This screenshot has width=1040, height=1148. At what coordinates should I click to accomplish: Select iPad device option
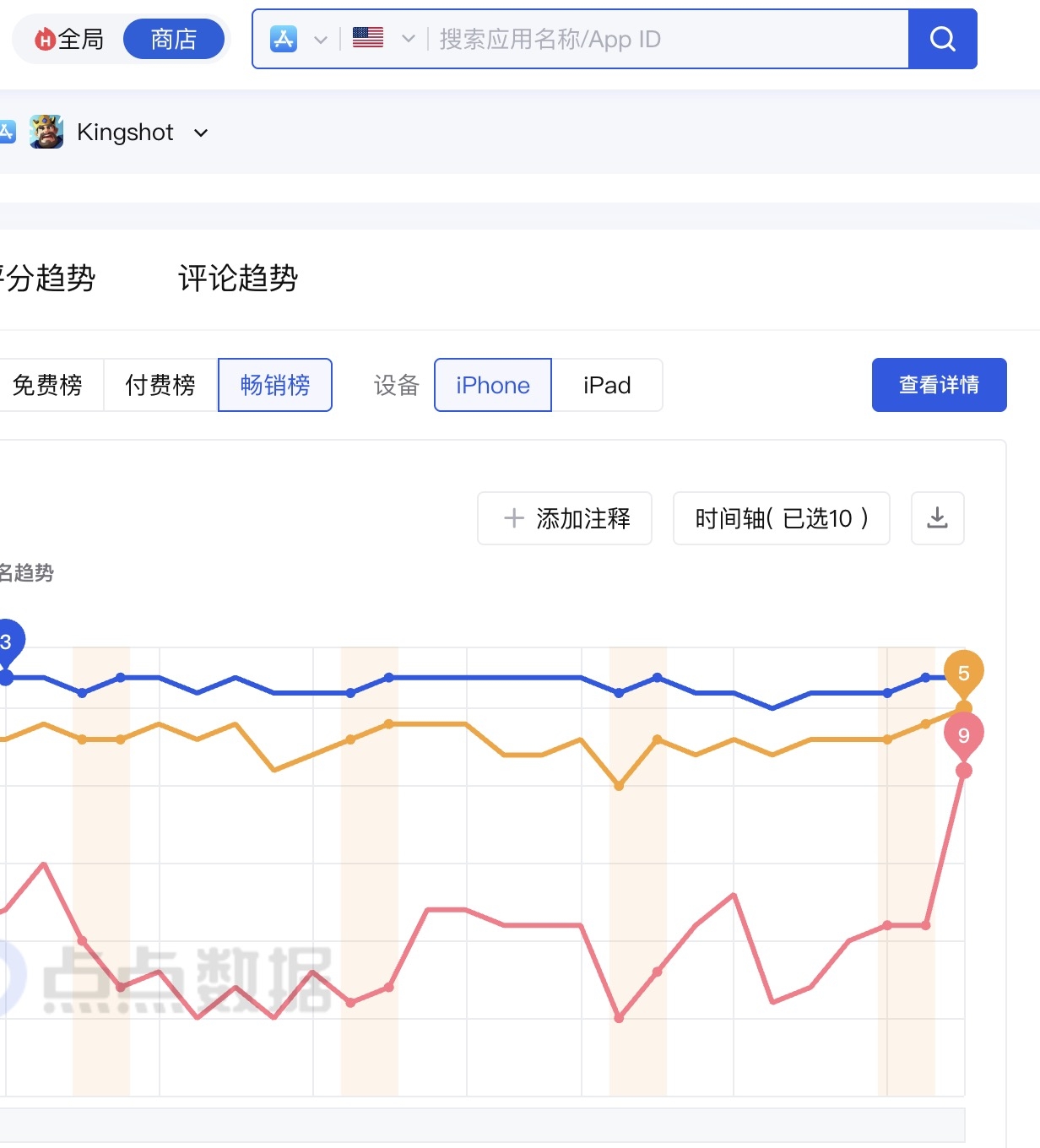(607, 385)
